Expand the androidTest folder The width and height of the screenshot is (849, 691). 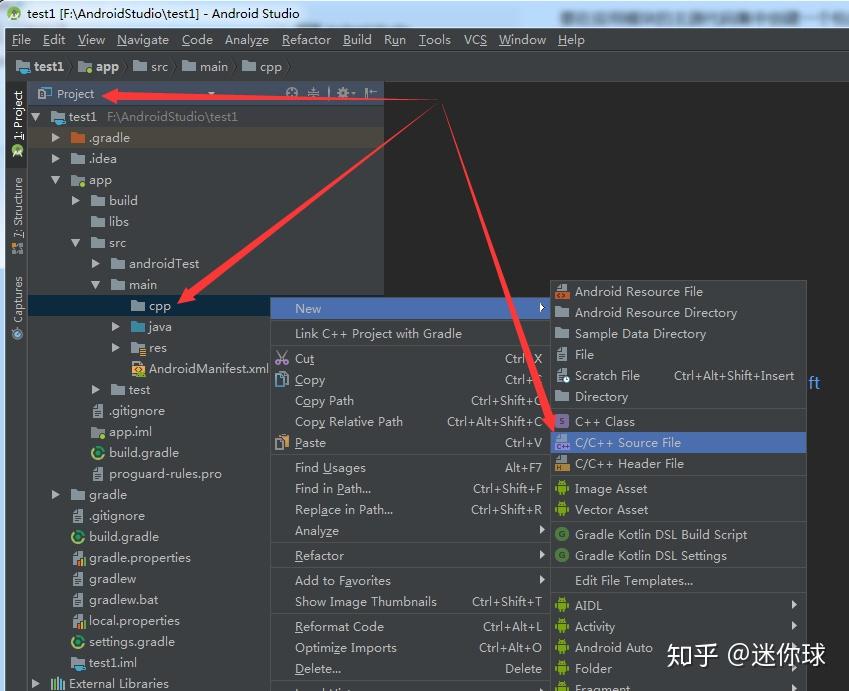(95, 264)
